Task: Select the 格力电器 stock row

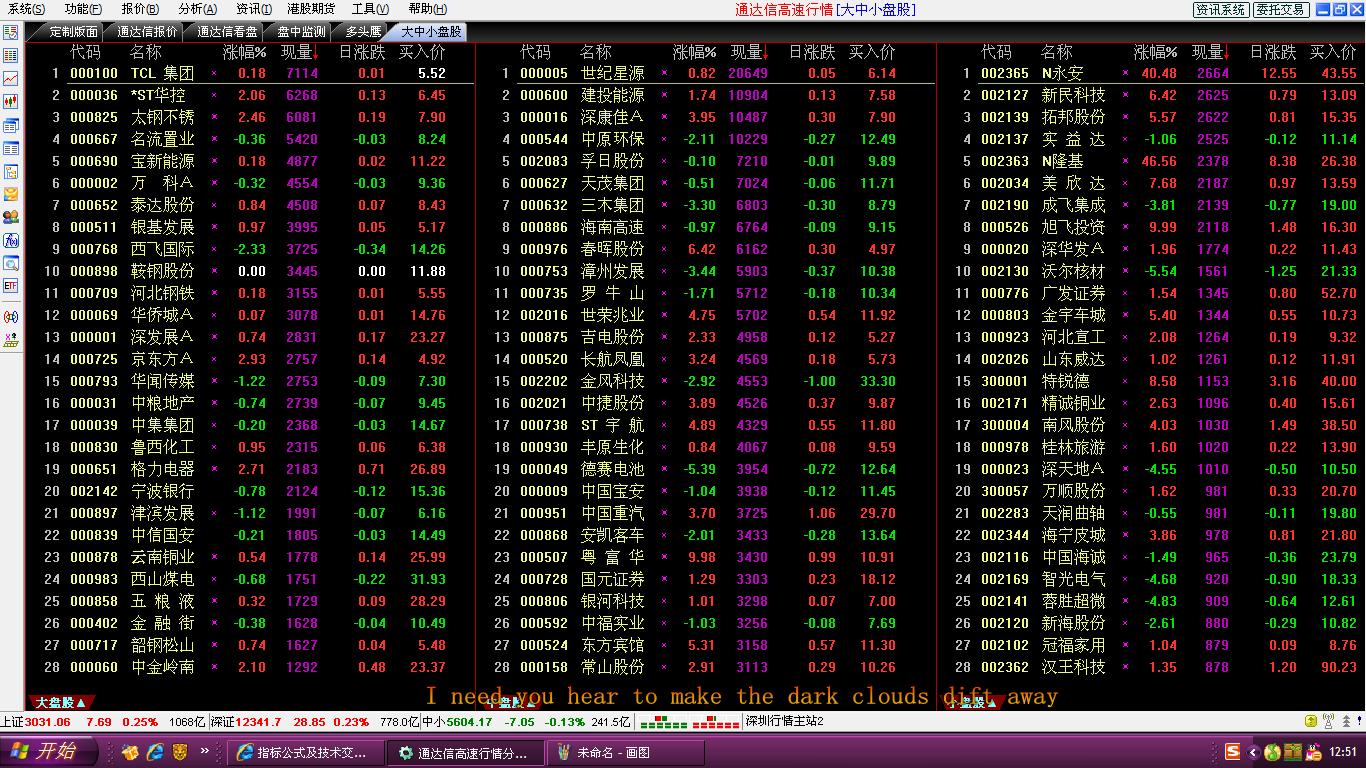Action: (250, 469)
